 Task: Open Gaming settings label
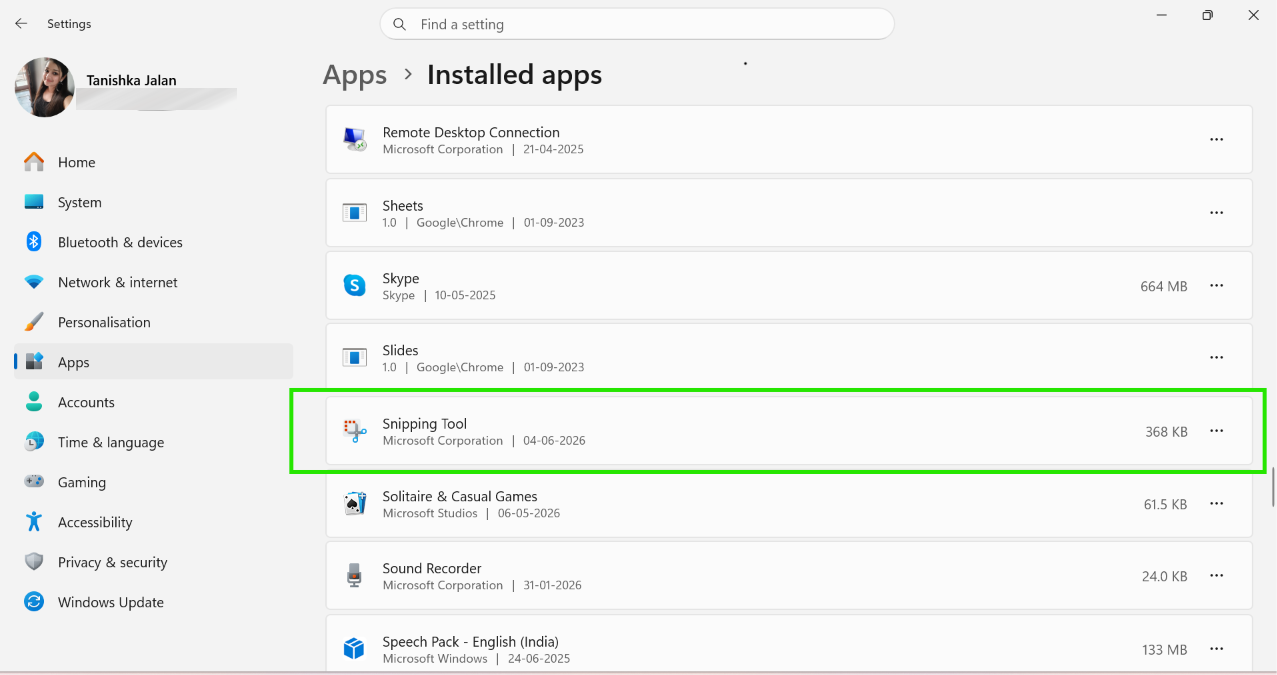82,482
